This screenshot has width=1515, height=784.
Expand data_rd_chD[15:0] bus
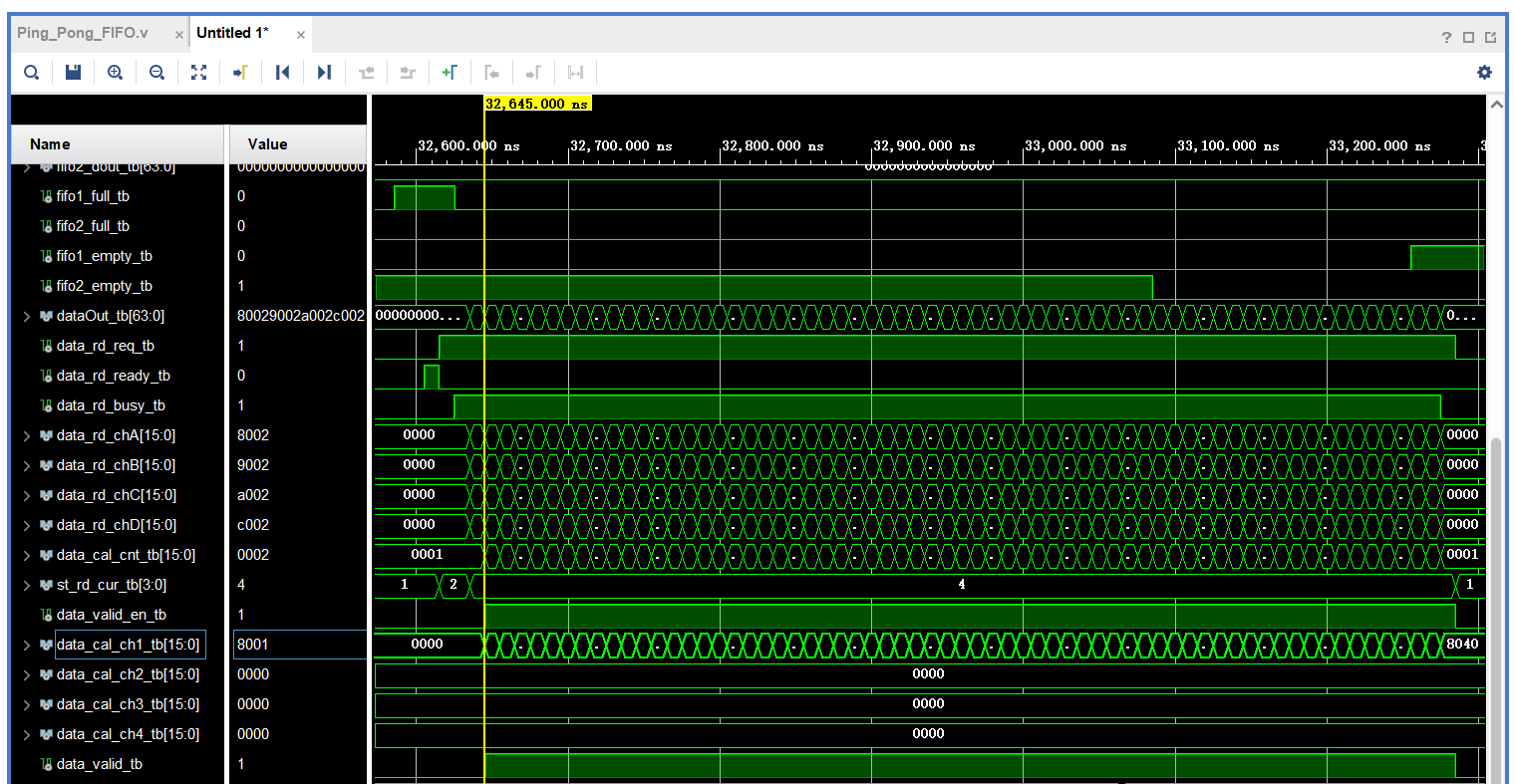[x=27, y=525]
